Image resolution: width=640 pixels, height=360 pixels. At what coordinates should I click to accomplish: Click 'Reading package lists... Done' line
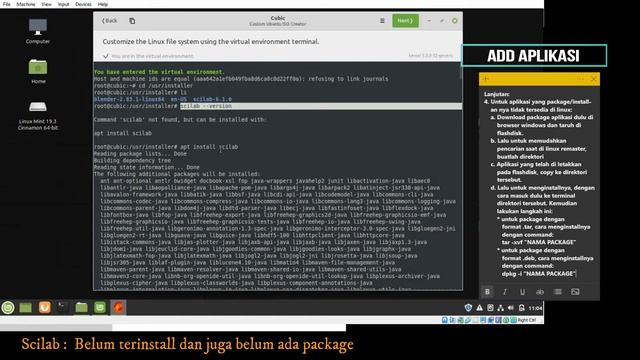tap(140, 153)
